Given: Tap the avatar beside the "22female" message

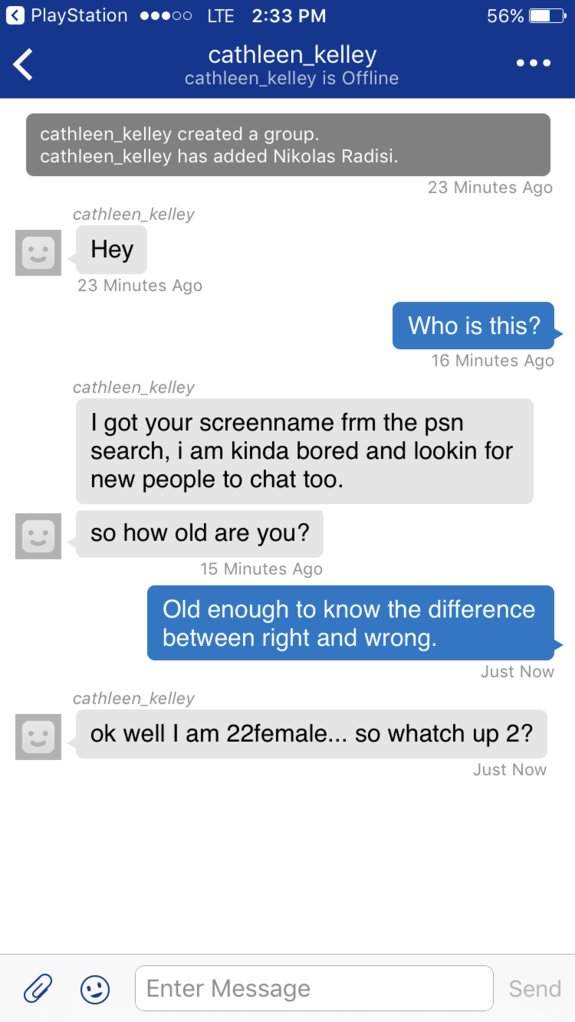Looking at the screenshot, I should 38,737.
